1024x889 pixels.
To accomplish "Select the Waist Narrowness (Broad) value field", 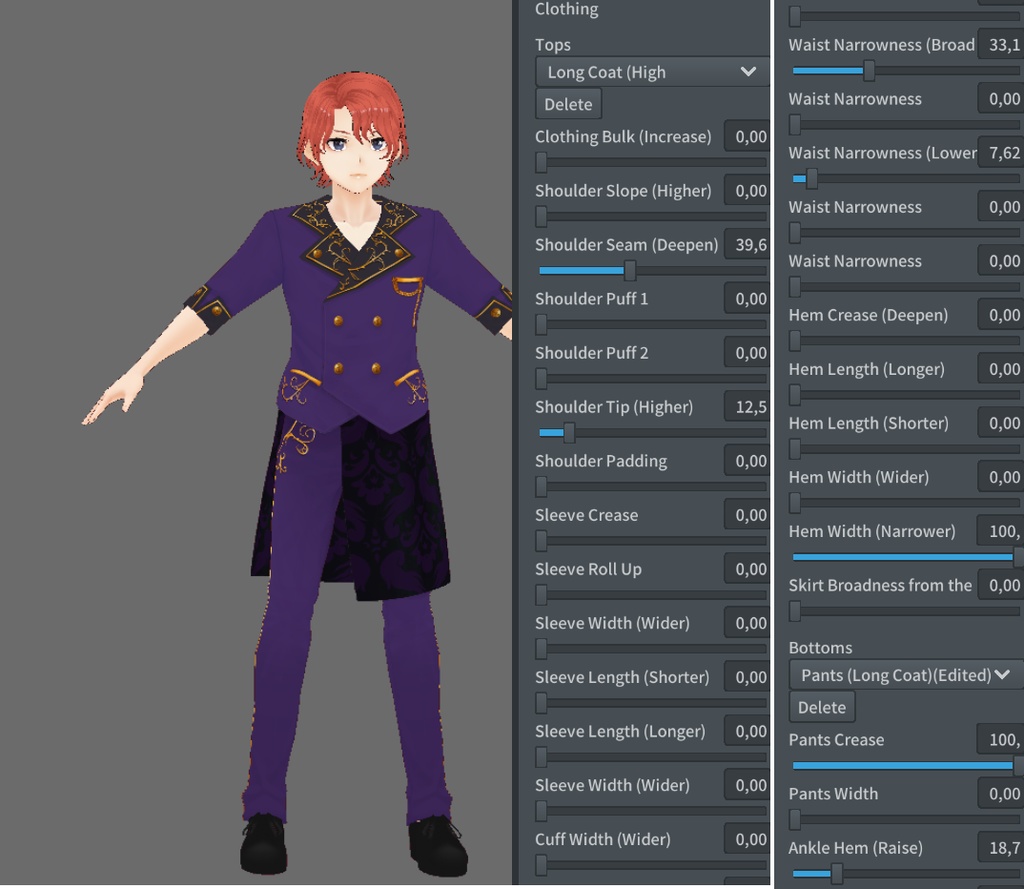I will point(1005,45).
